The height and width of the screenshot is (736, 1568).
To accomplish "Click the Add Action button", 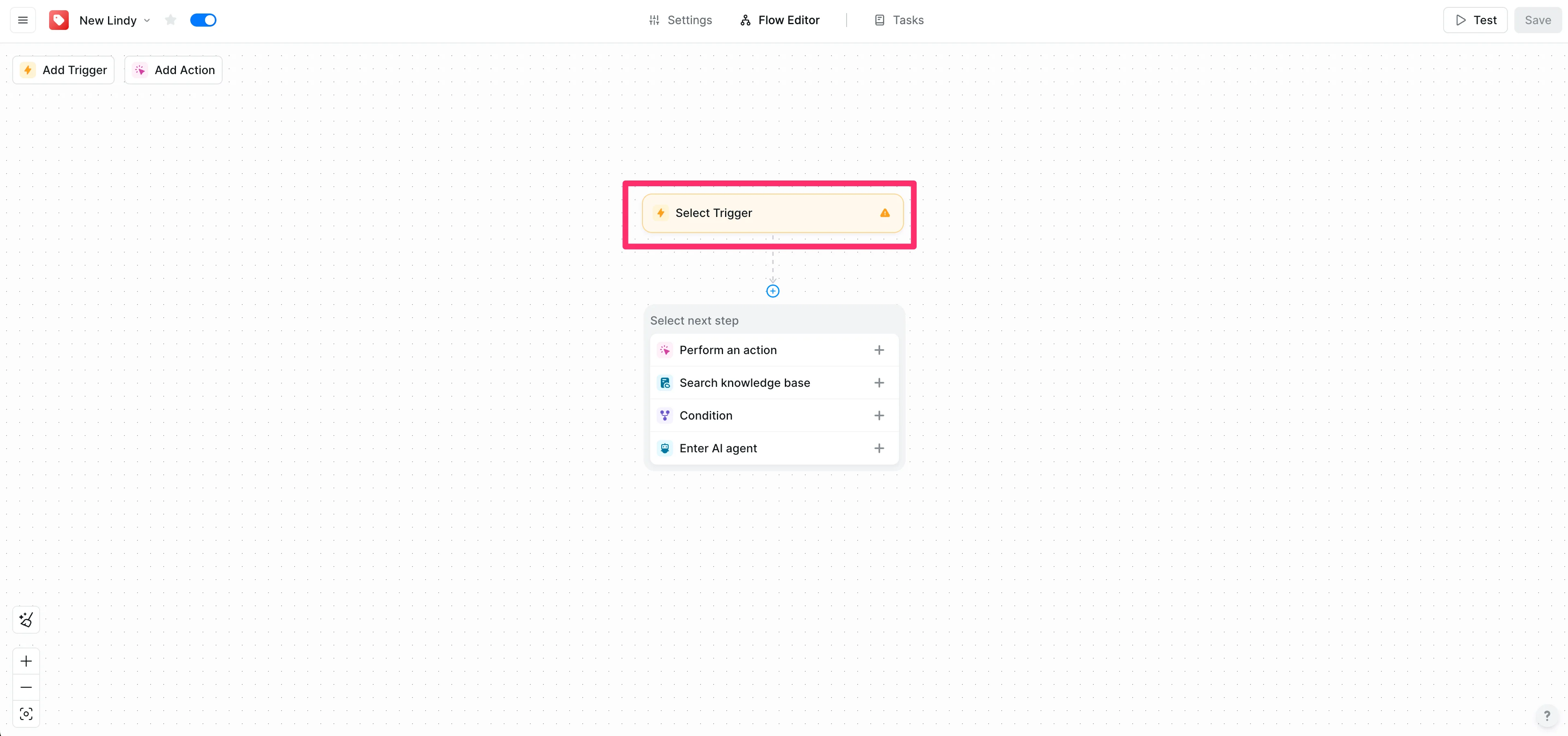I will (x=173, y=70).
